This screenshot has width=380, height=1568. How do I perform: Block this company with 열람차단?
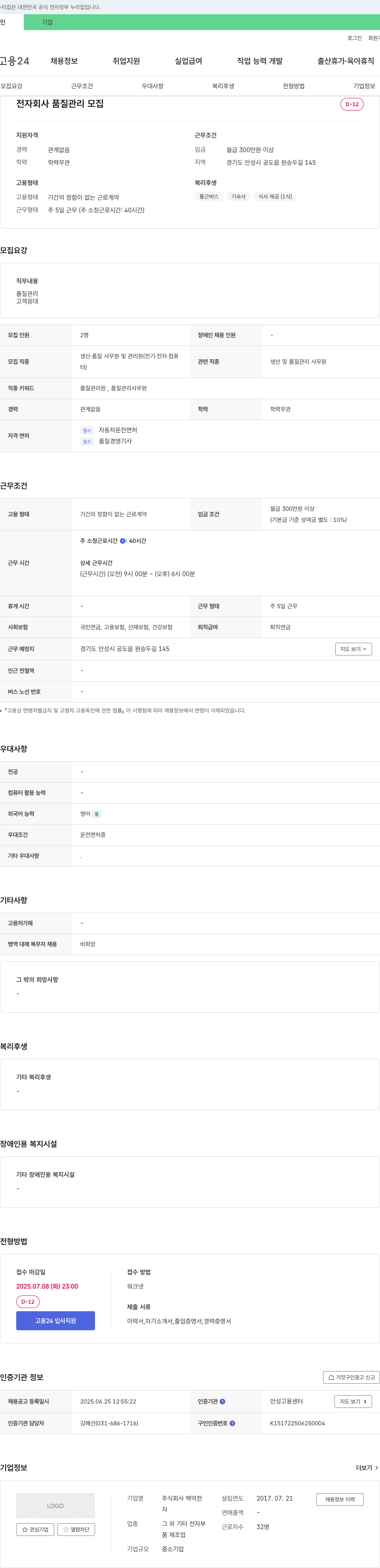tap(76, 1529)
